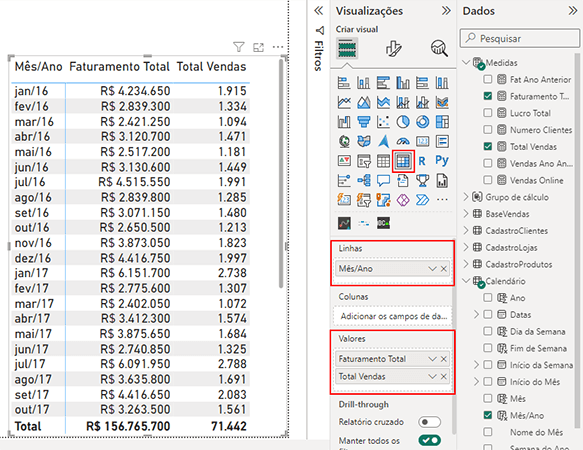Open the analytics magnifier tab
Image resolution: width=583 pixels, height=450 pixels.
coord(439,49)
